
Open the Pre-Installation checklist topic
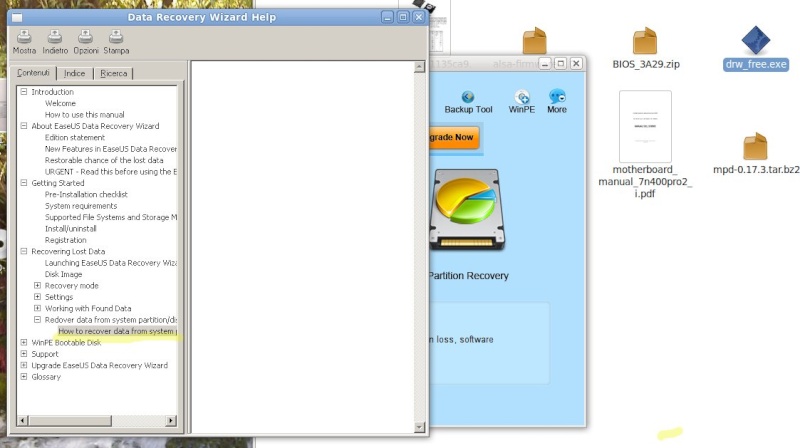coord(86,194)
